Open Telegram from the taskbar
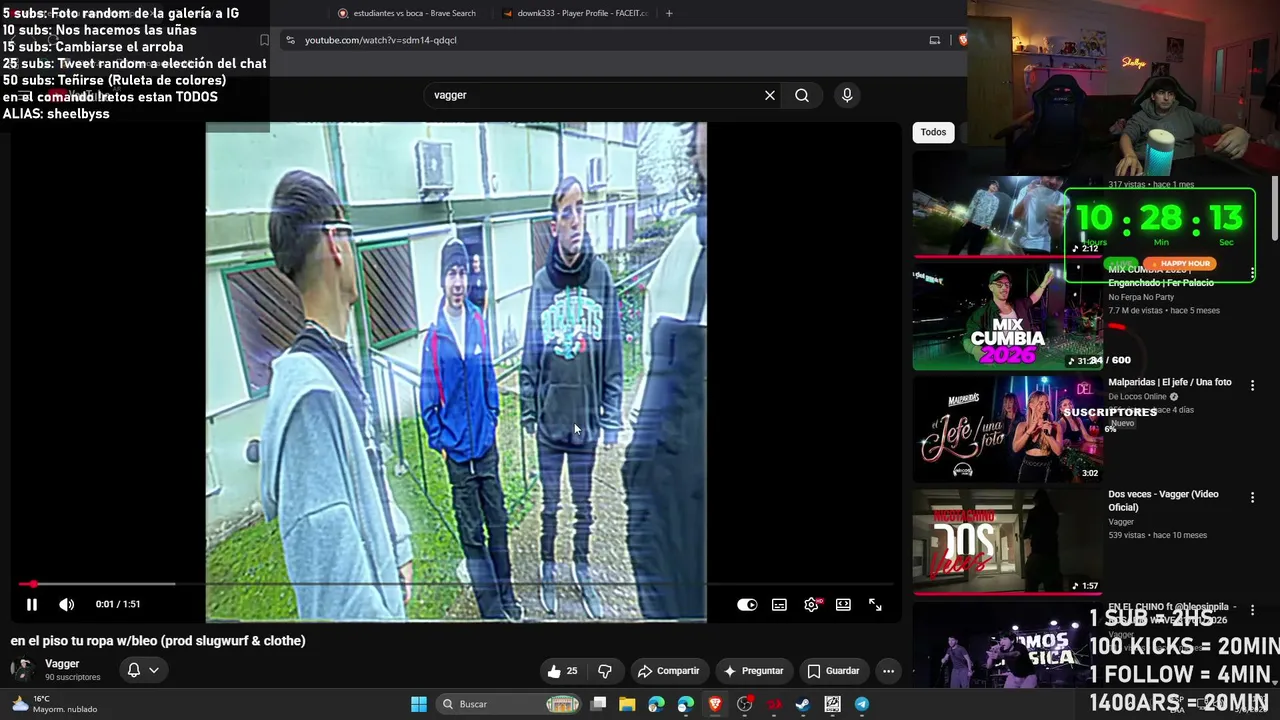The image size is (1280, 720). click(861, 704)
